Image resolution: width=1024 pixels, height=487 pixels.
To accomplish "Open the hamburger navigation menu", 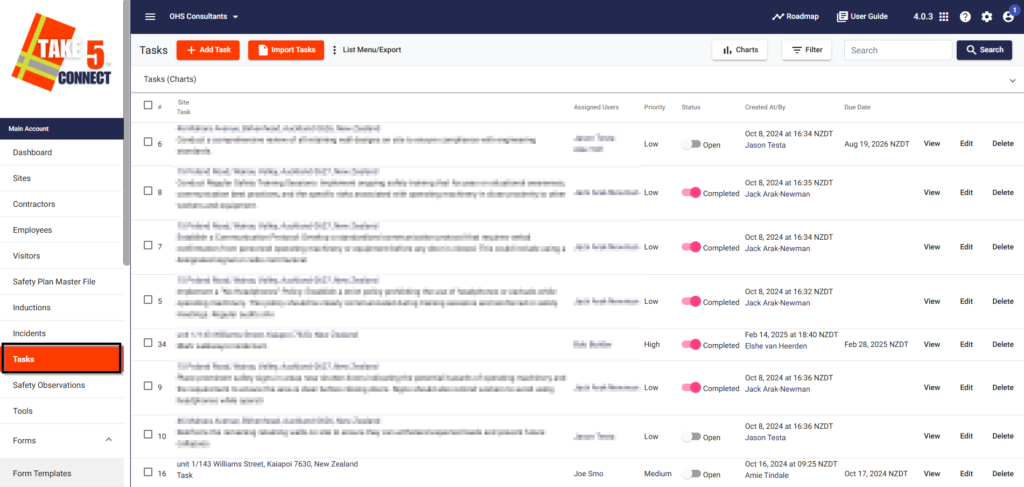I will [150, 16].
